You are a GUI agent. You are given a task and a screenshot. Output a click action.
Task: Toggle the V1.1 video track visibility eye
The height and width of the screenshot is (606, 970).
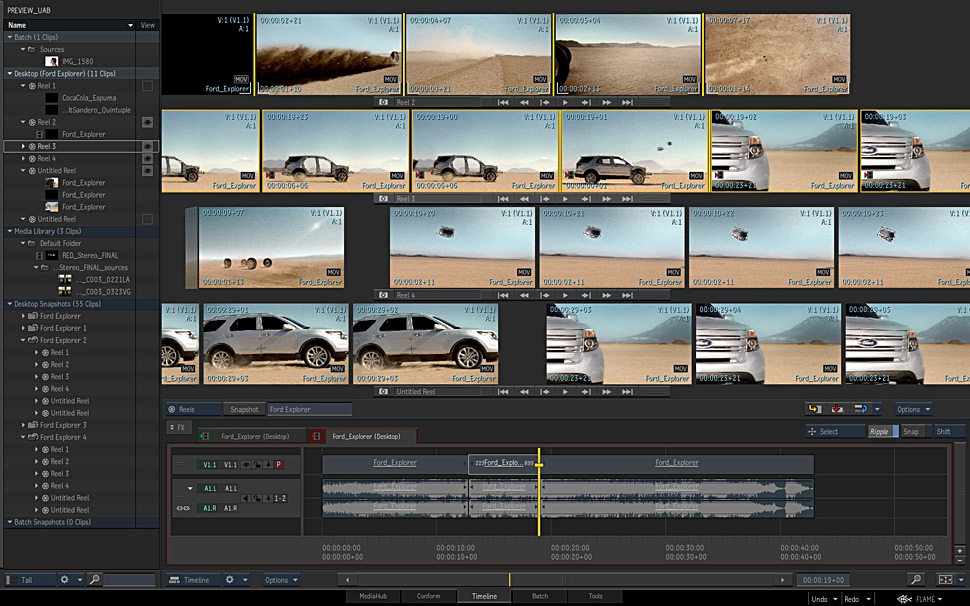click(246, 465)
